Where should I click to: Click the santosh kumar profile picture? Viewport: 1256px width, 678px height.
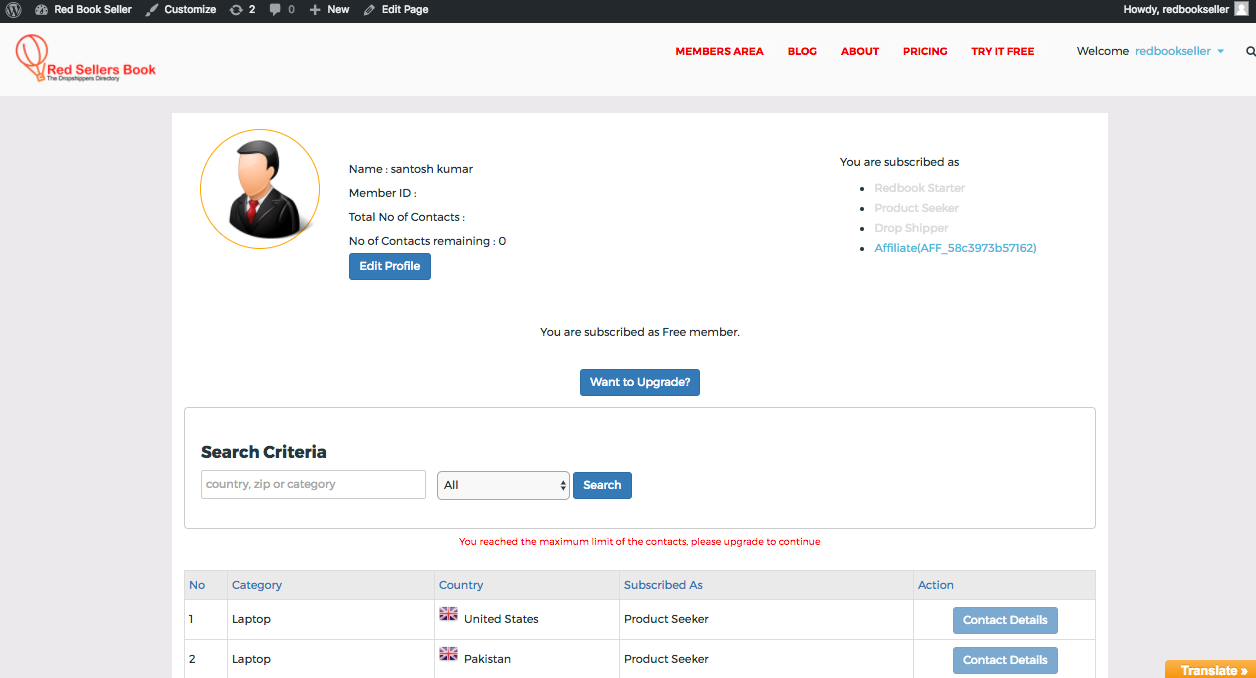[260, 189]
